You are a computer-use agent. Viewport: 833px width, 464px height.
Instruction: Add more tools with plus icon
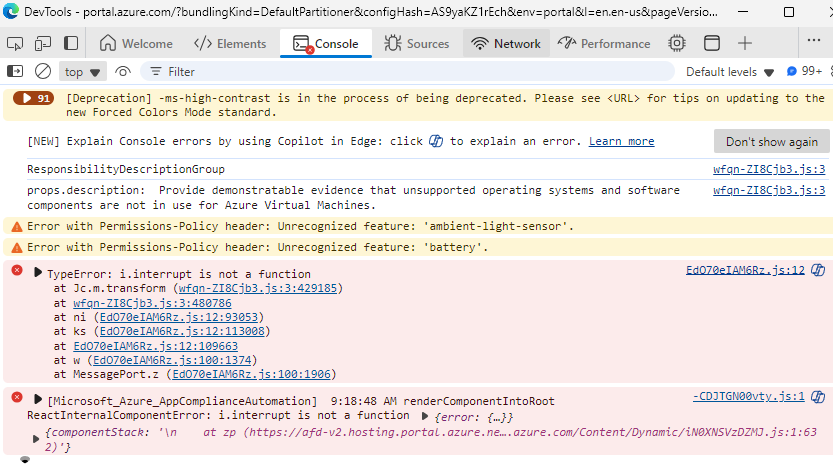(745, 44)
